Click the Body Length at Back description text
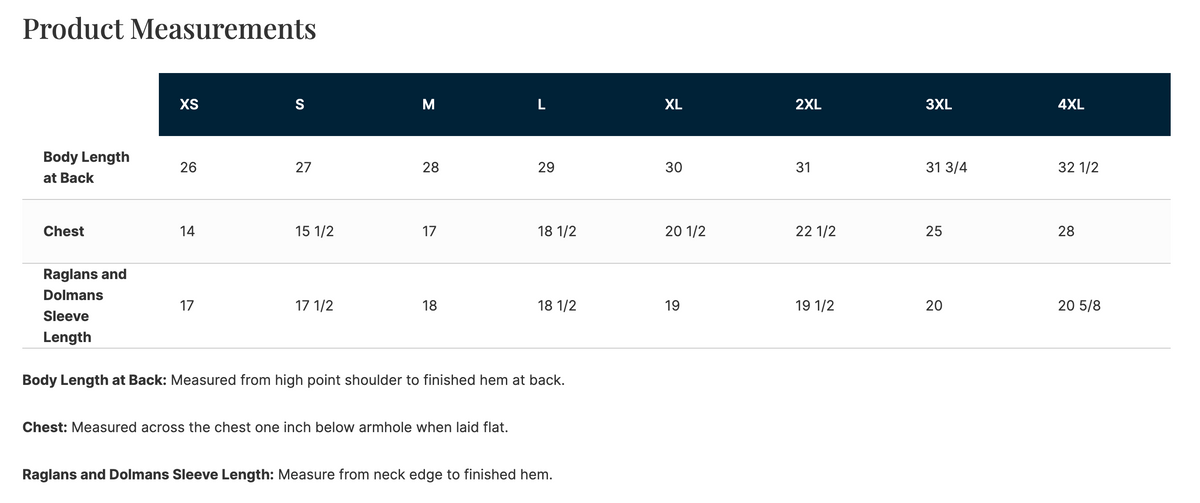This screenshot has height=503, width=1200. (293, 381)
